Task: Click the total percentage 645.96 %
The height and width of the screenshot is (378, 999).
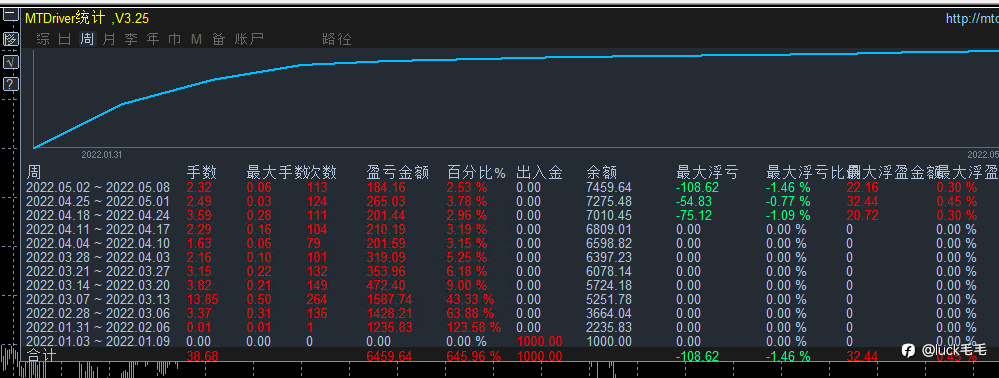Action: click(473, 356)
